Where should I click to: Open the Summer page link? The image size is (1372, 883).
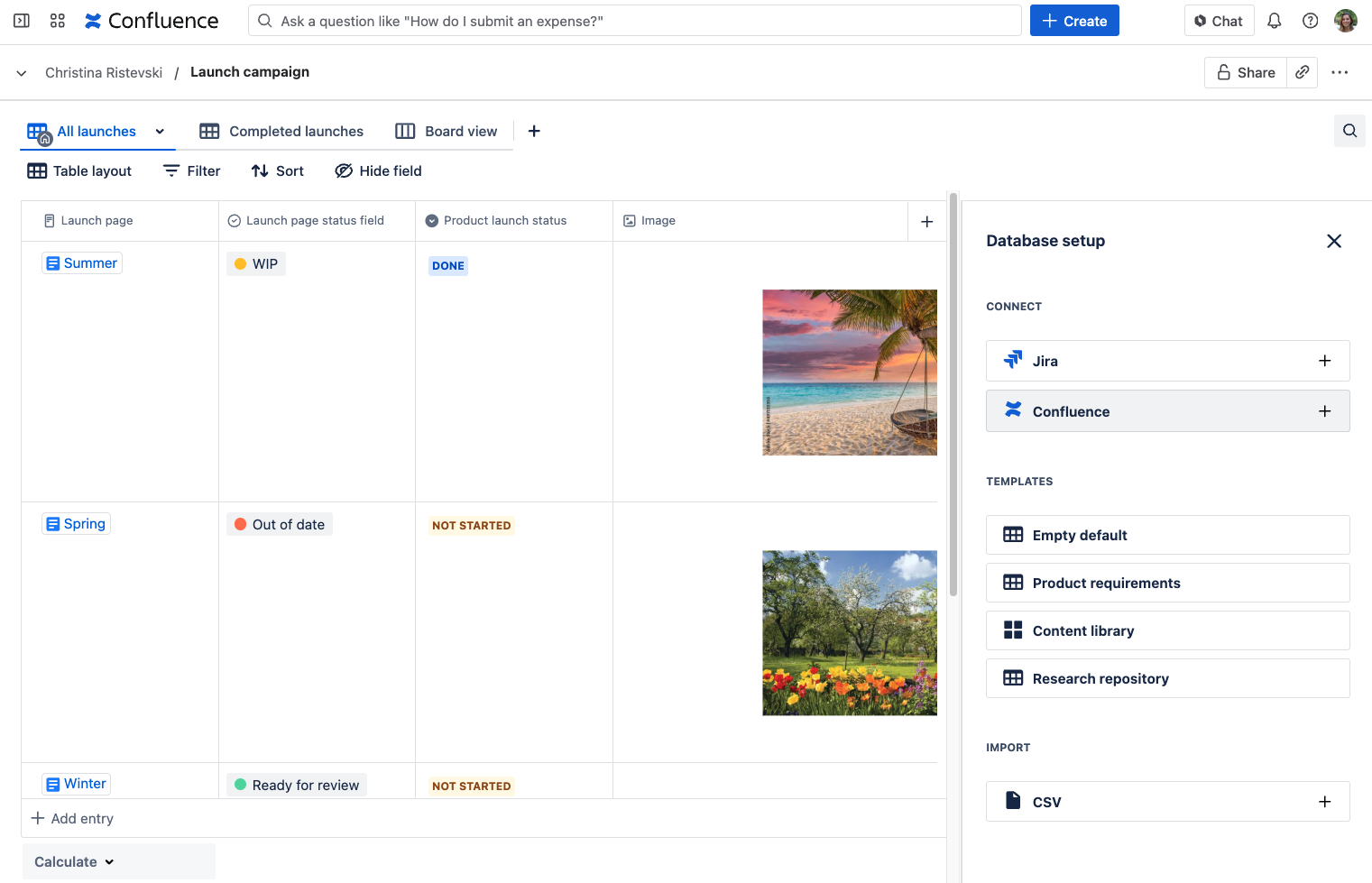82,263
